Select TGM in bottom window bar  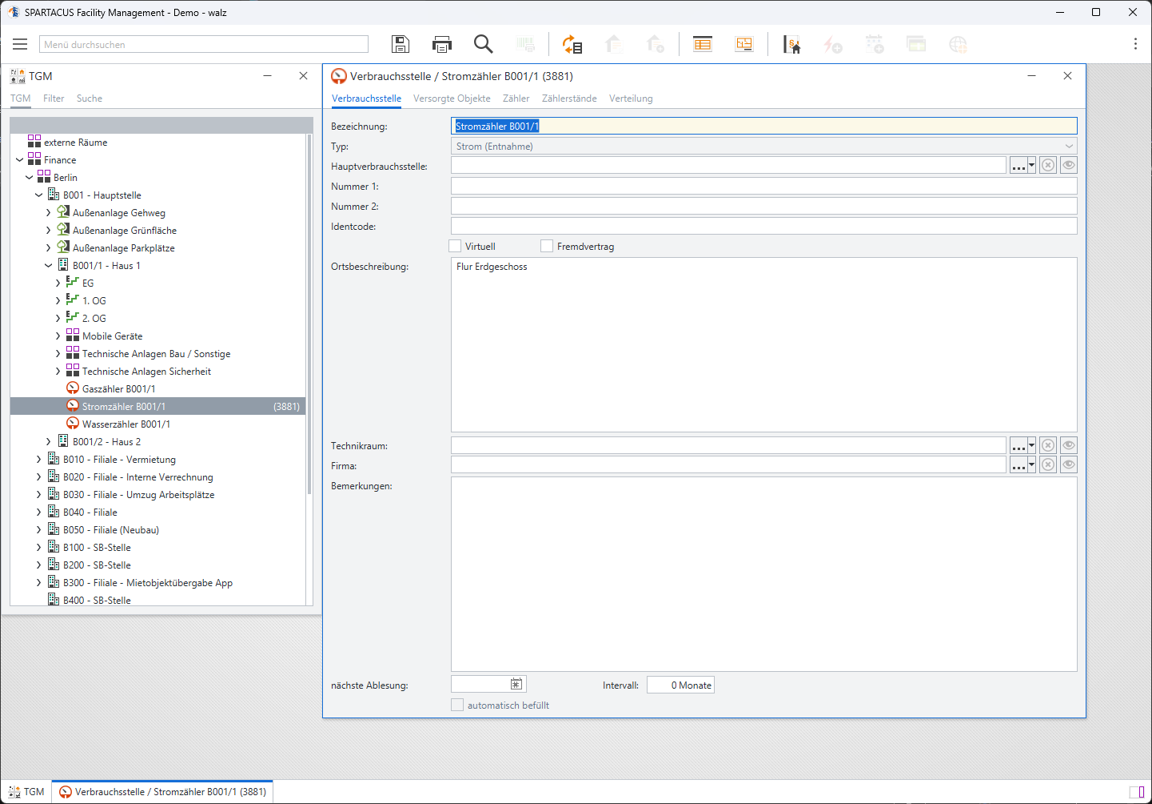[26, 792]
